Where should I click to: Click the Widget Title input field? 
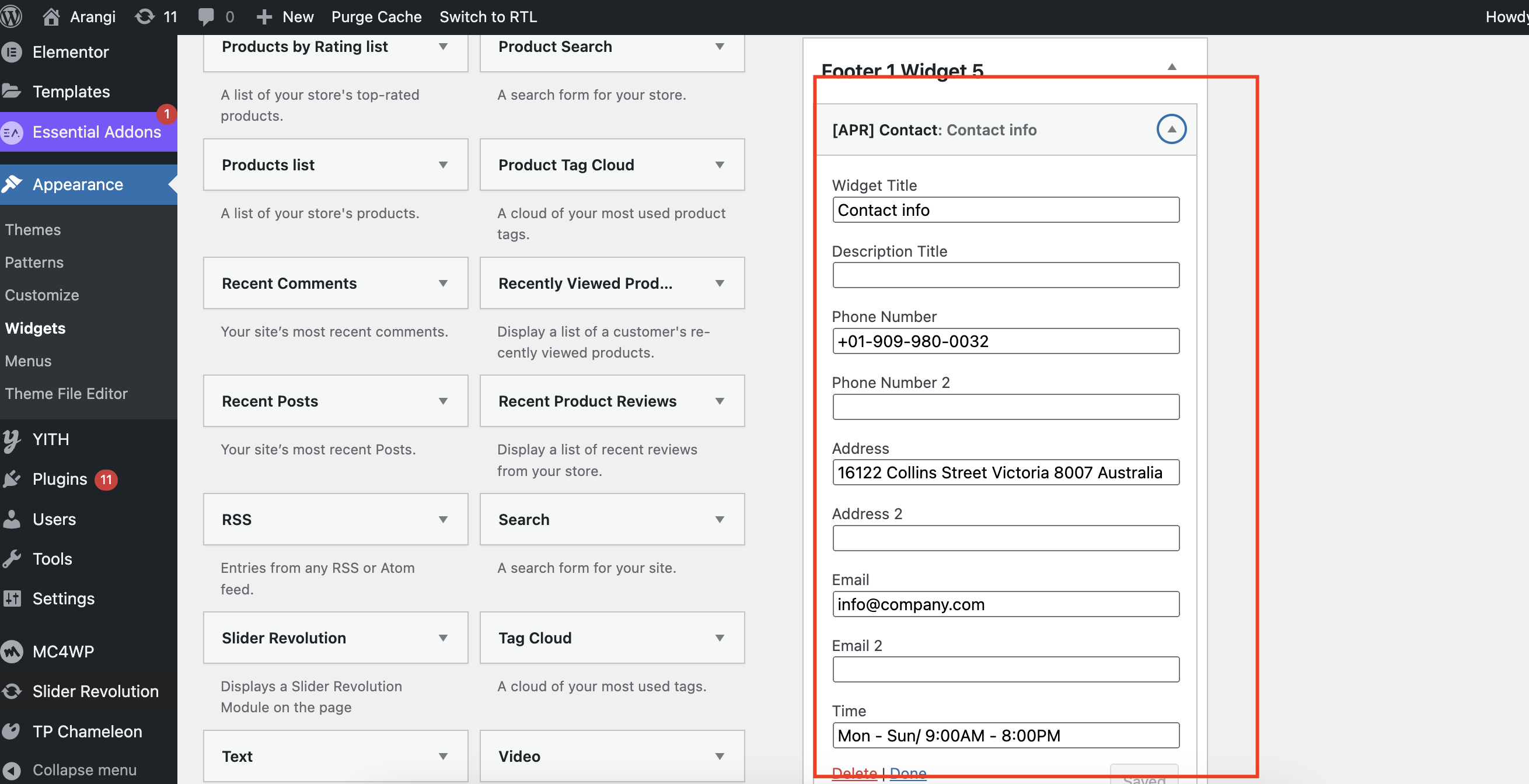pos(1006,210)
